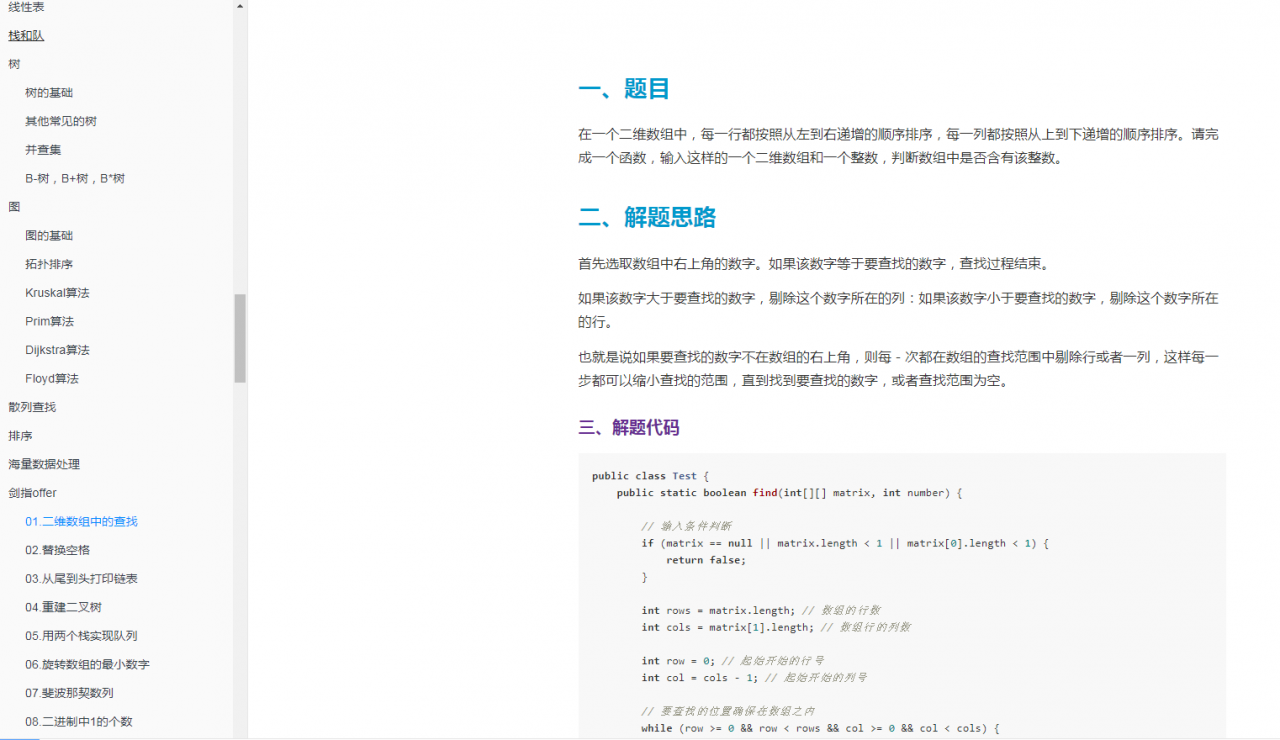Screen dimensions: 1280x740
Task: Select the 树 section in sidebar
Action: coord(14,64)
